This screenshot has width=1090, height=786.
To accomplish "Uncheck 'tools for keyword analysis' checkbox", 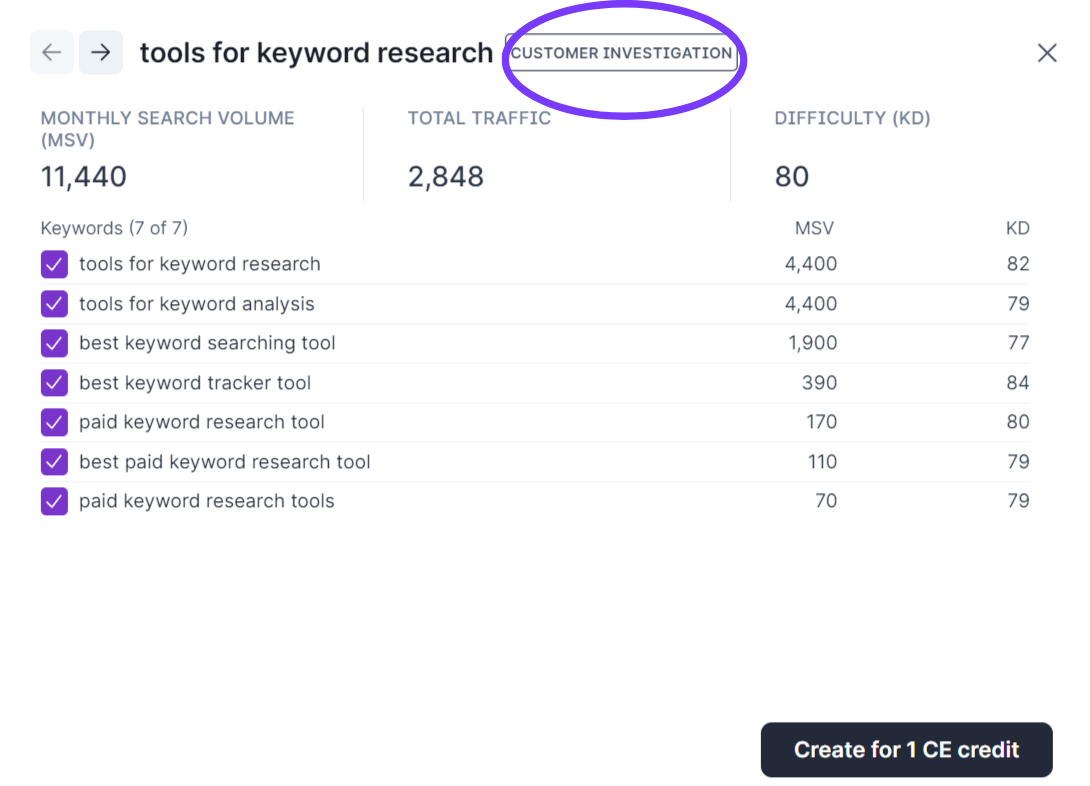I will point(54,304).
